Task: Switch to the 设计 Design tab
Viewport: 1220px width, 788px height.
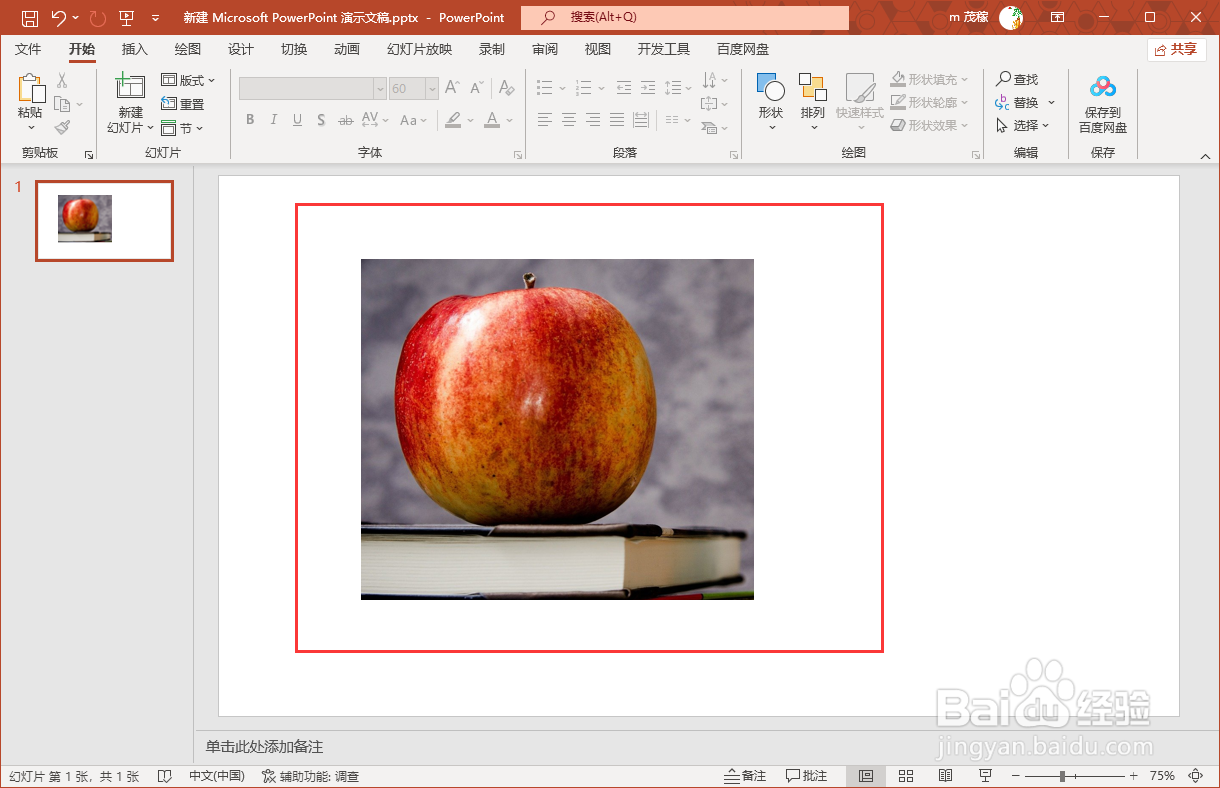Action: click(240, 49)
